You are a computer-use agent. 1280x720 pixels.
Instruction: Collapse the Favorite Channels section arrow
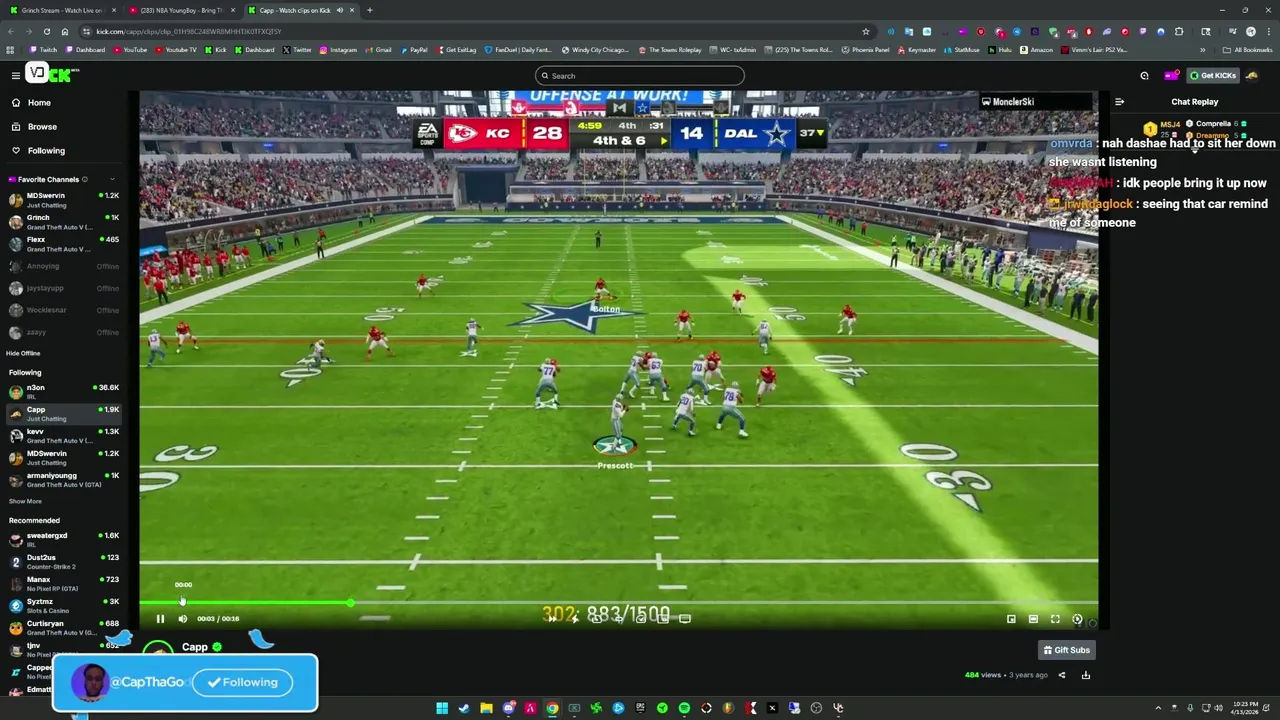112,180
